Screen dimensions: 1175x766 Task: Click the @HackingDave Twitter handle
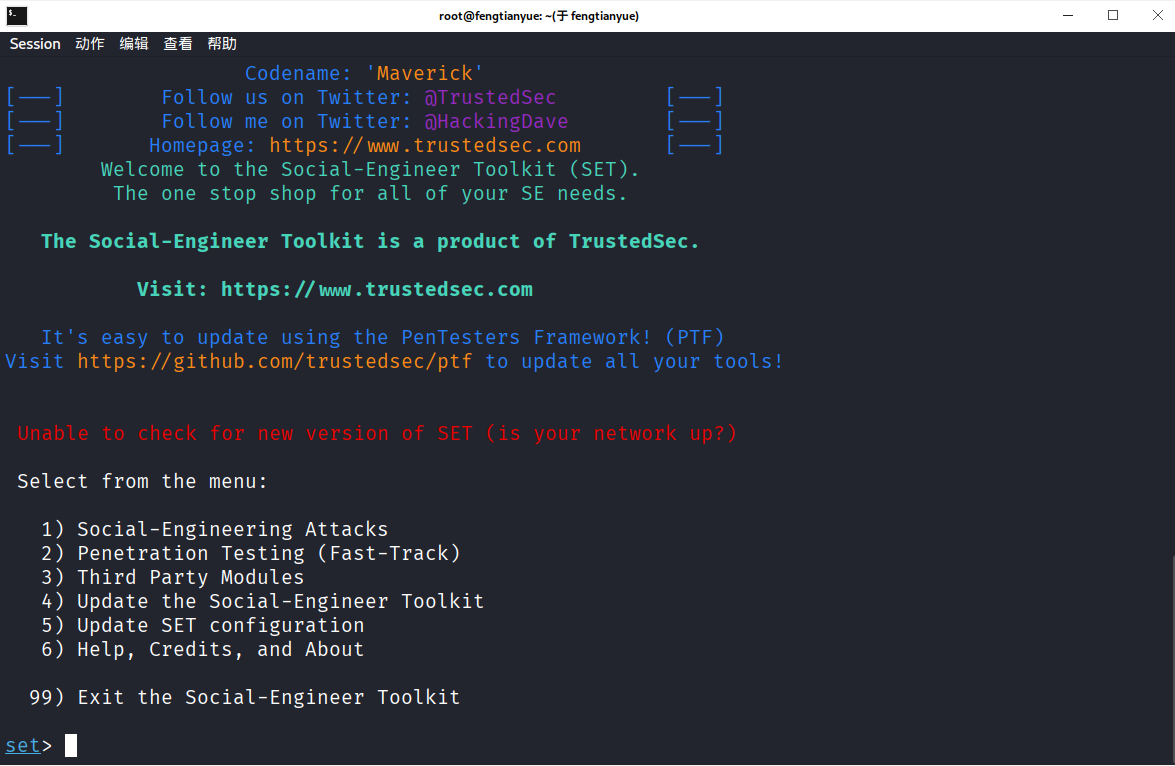coord(496,121)
